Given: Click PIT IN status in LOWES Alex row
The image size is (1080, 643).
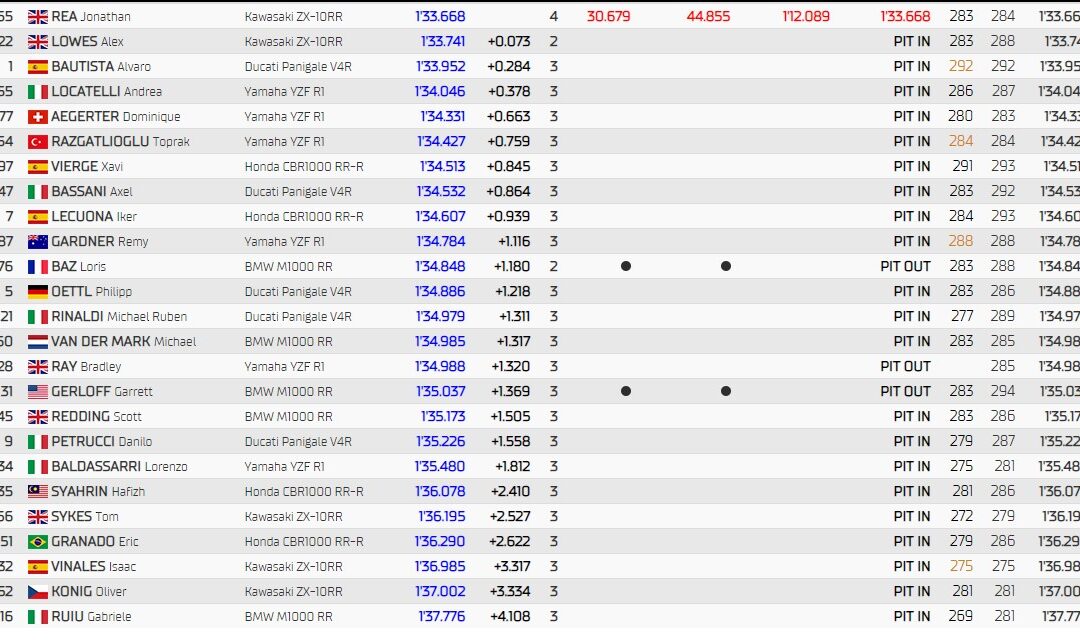Looking at the screenshot, I should (912, 41).
